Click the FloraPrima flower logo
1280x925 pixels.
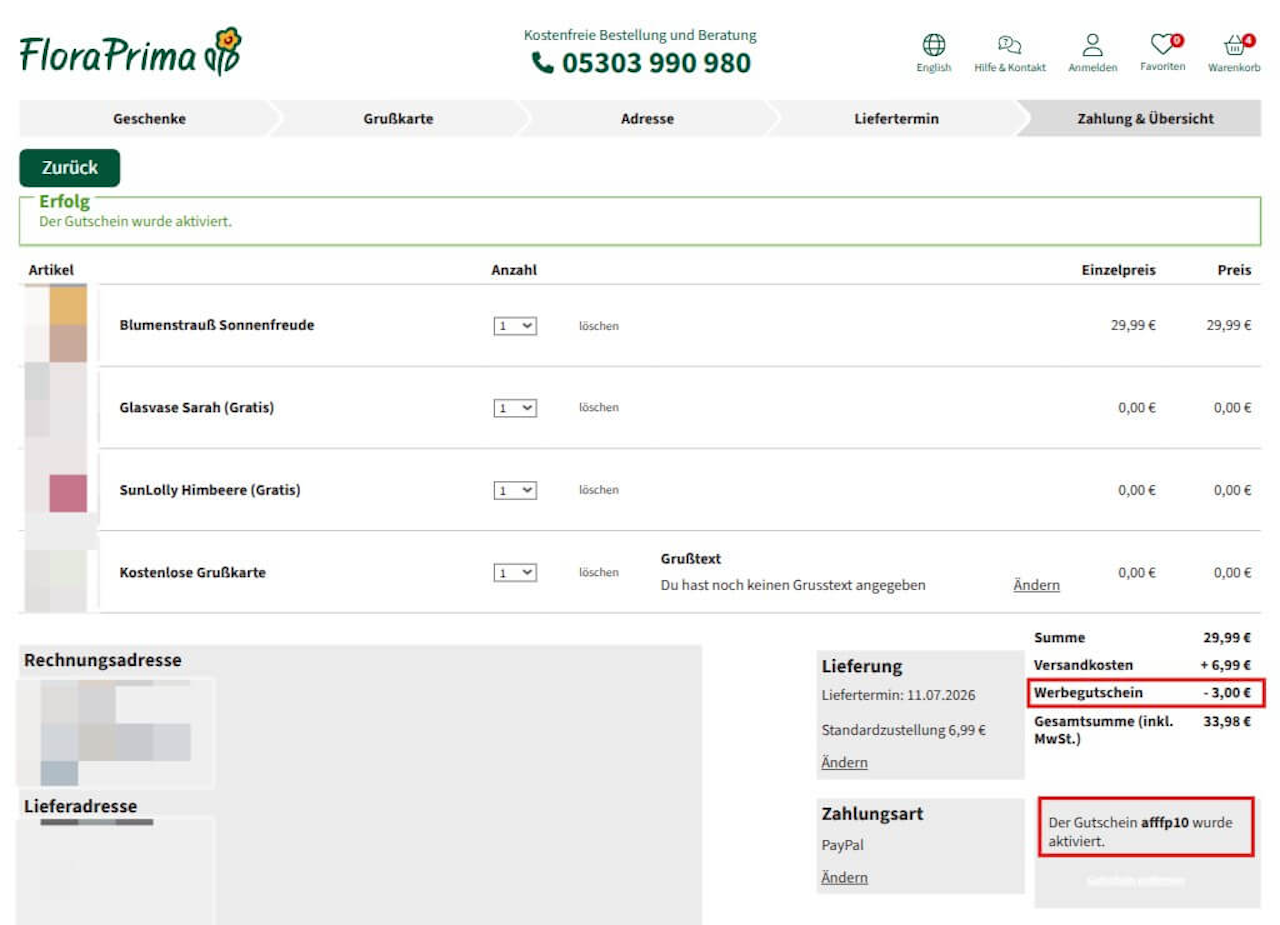(x=130, y=52)
